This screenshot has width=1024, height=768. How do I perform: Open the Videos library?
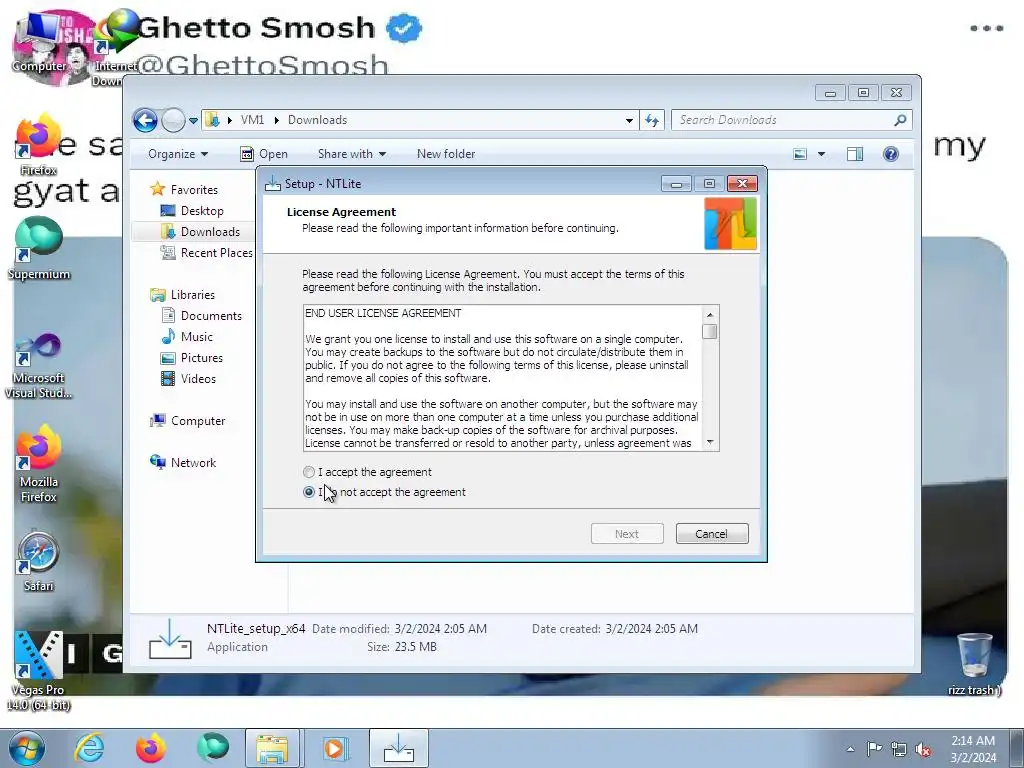pos(198,379)
